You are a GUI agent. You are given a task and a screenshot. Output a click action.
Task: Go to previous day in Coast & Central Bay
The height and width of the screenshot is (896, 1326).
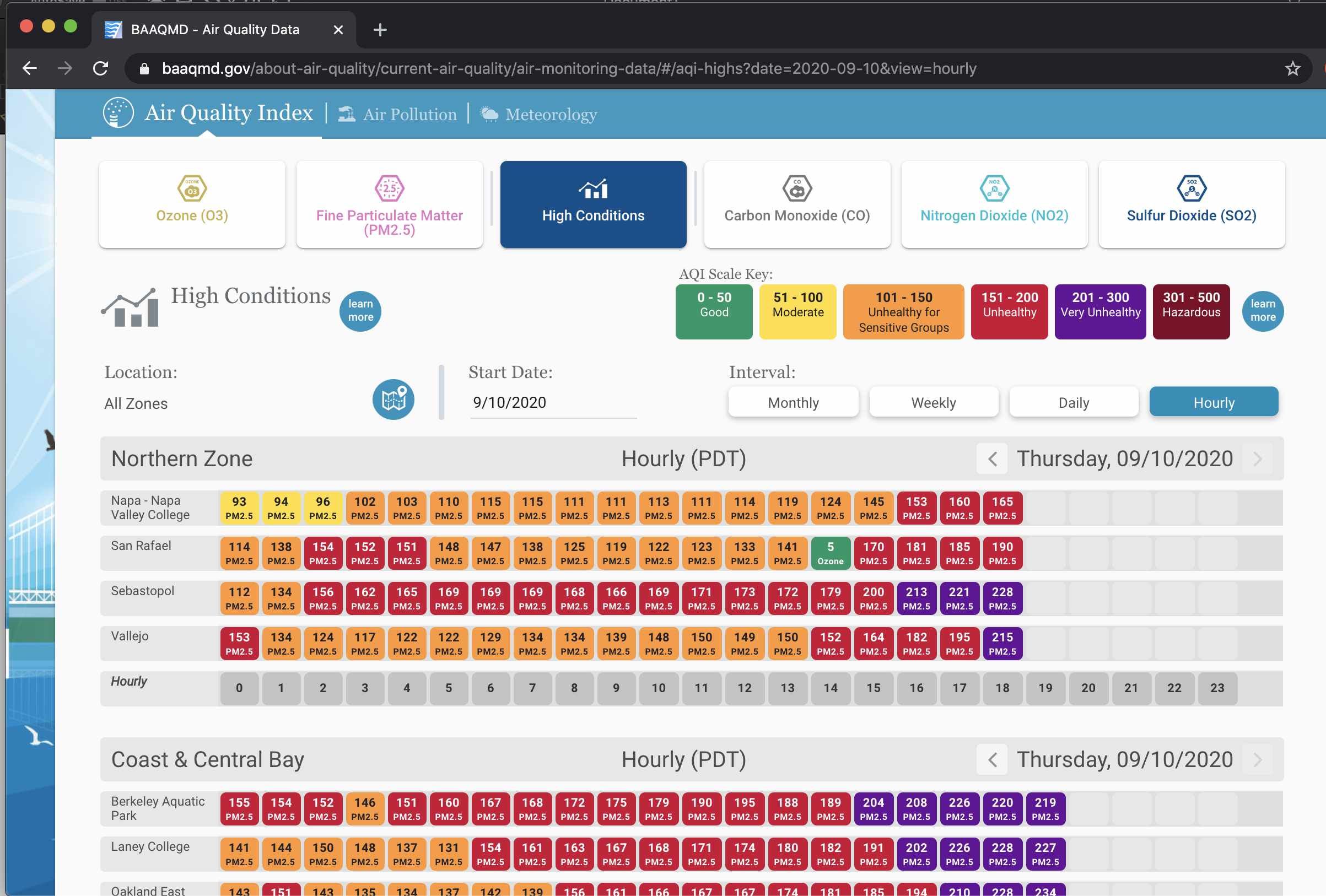[992, 760]
